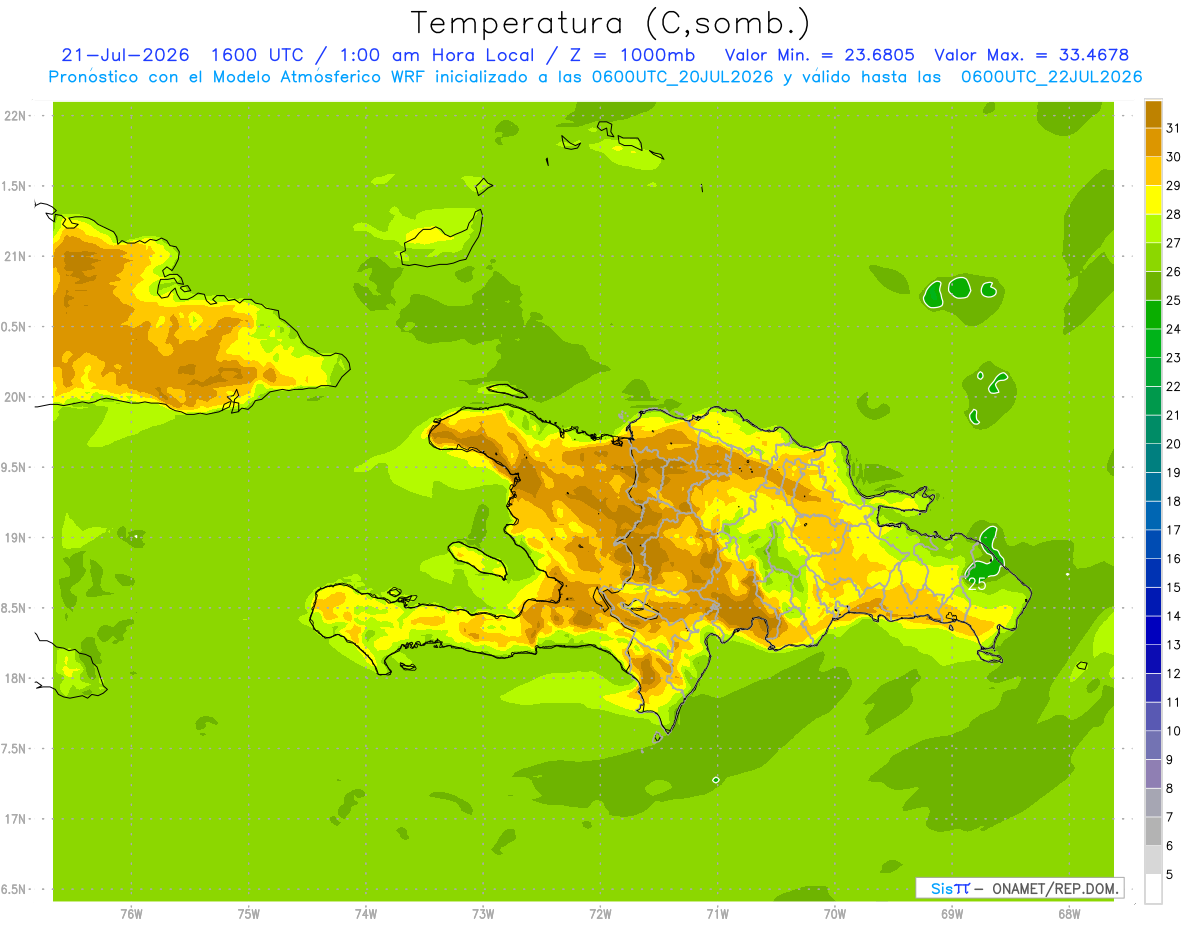Click the "74W" longitude axis label
This screenshot has height=927, width=1200.
365,914
